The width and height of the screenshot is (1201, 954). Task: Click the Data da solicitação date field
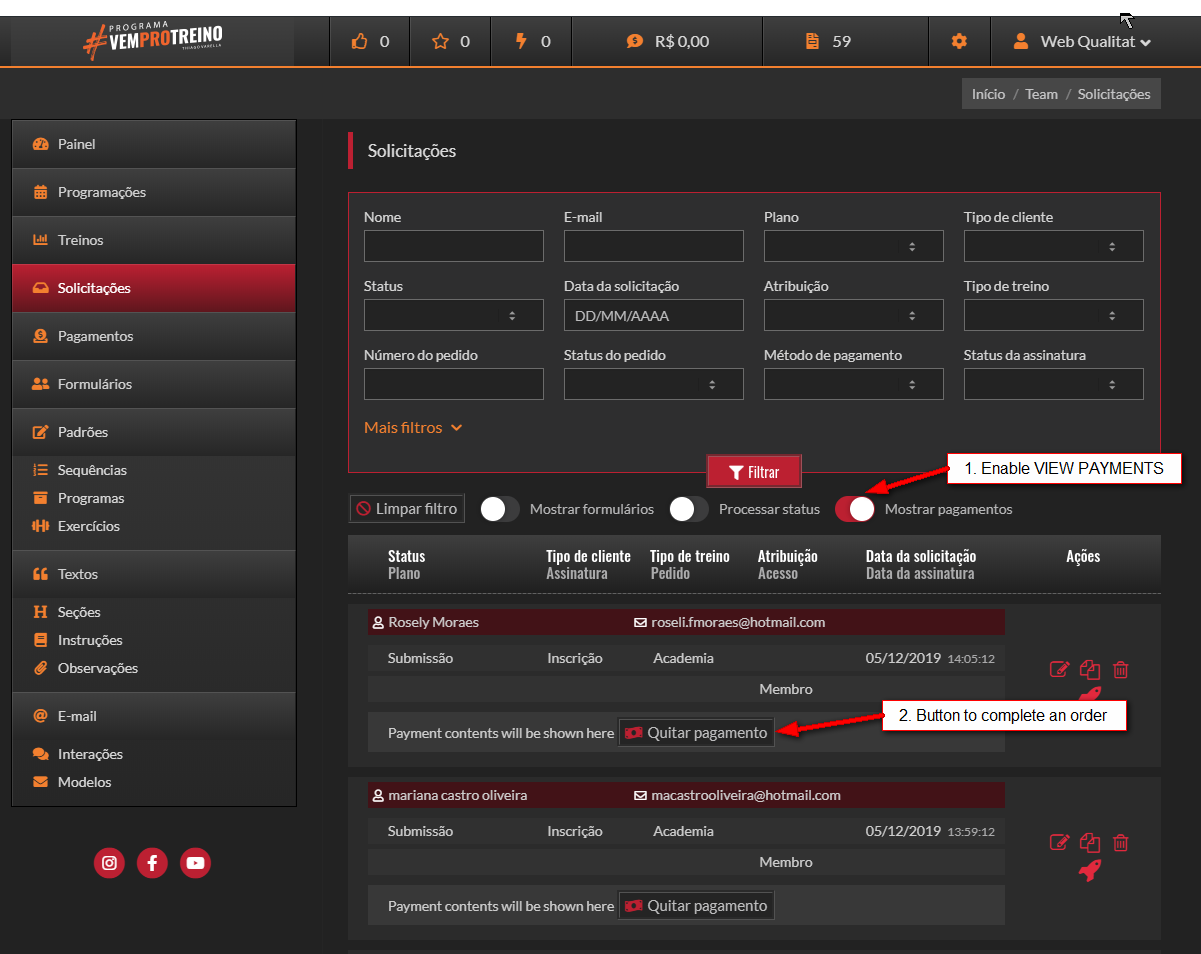tap(653, 315)
